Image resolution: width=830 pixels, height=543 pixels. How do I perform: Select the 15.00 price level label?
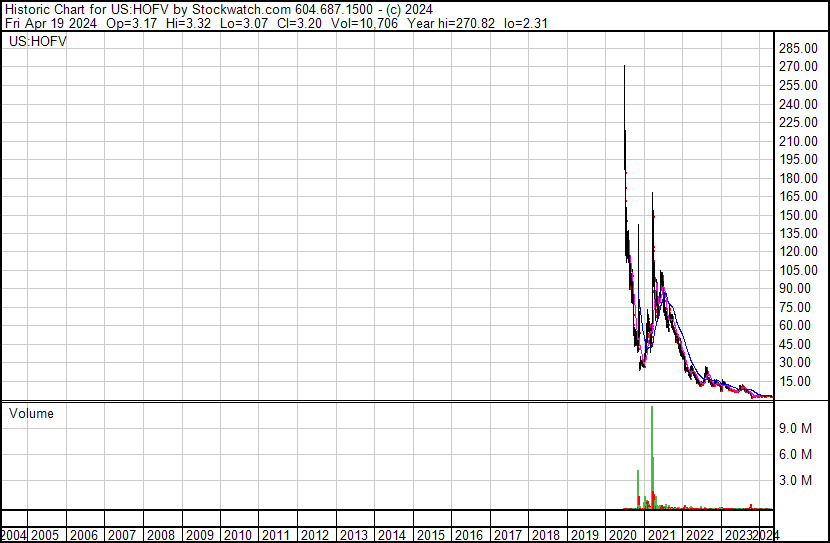pyautogui.click(x=800, y=381)
